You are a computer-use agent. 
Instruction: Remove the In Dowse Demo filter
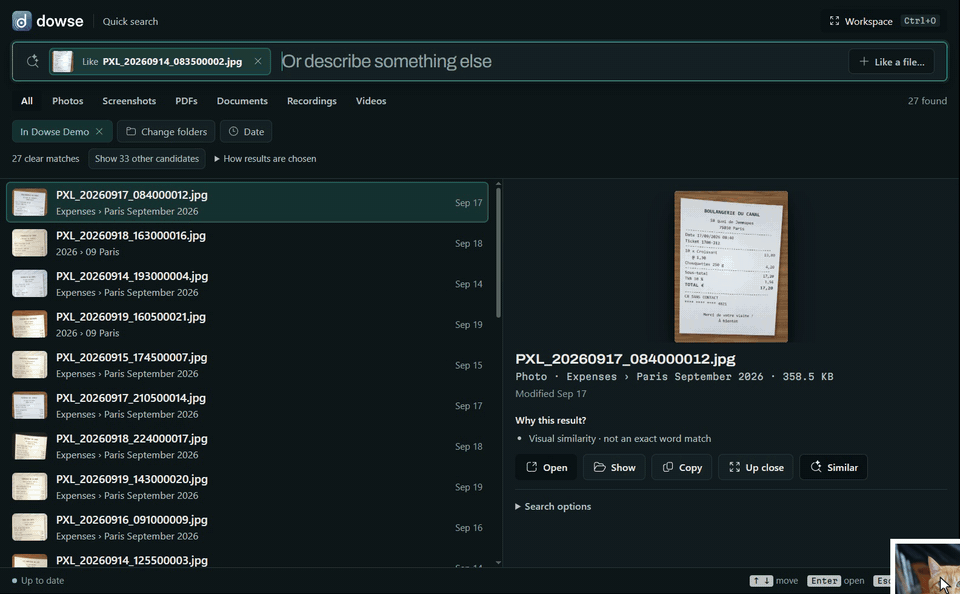(99, 132)
